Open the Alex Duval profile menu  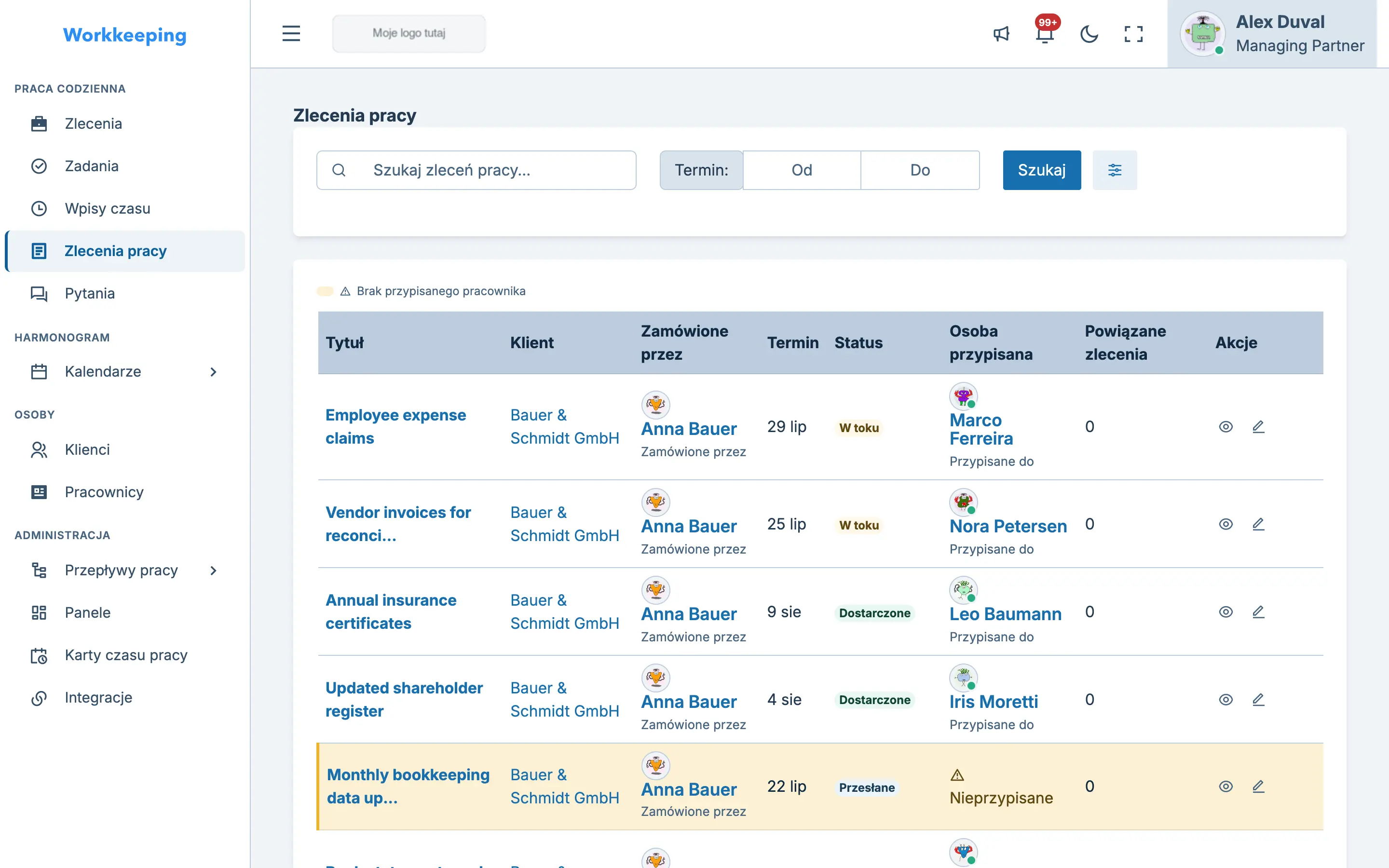click(1272, 34)
